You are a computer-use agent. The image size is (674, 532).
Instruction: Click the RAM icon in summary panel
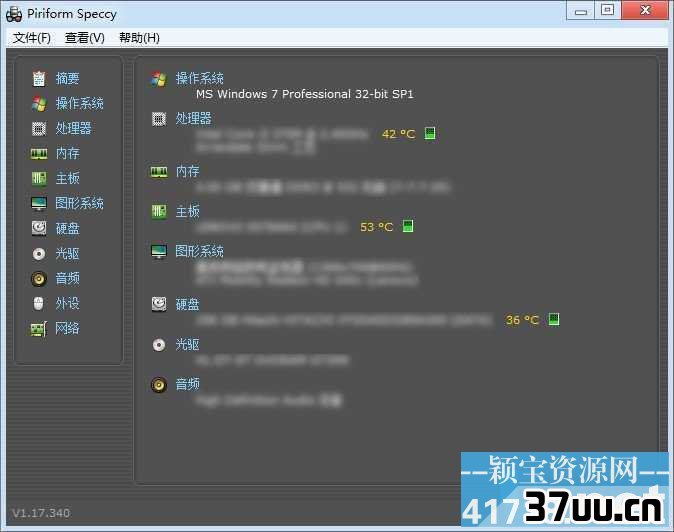(x=159, y=172)
